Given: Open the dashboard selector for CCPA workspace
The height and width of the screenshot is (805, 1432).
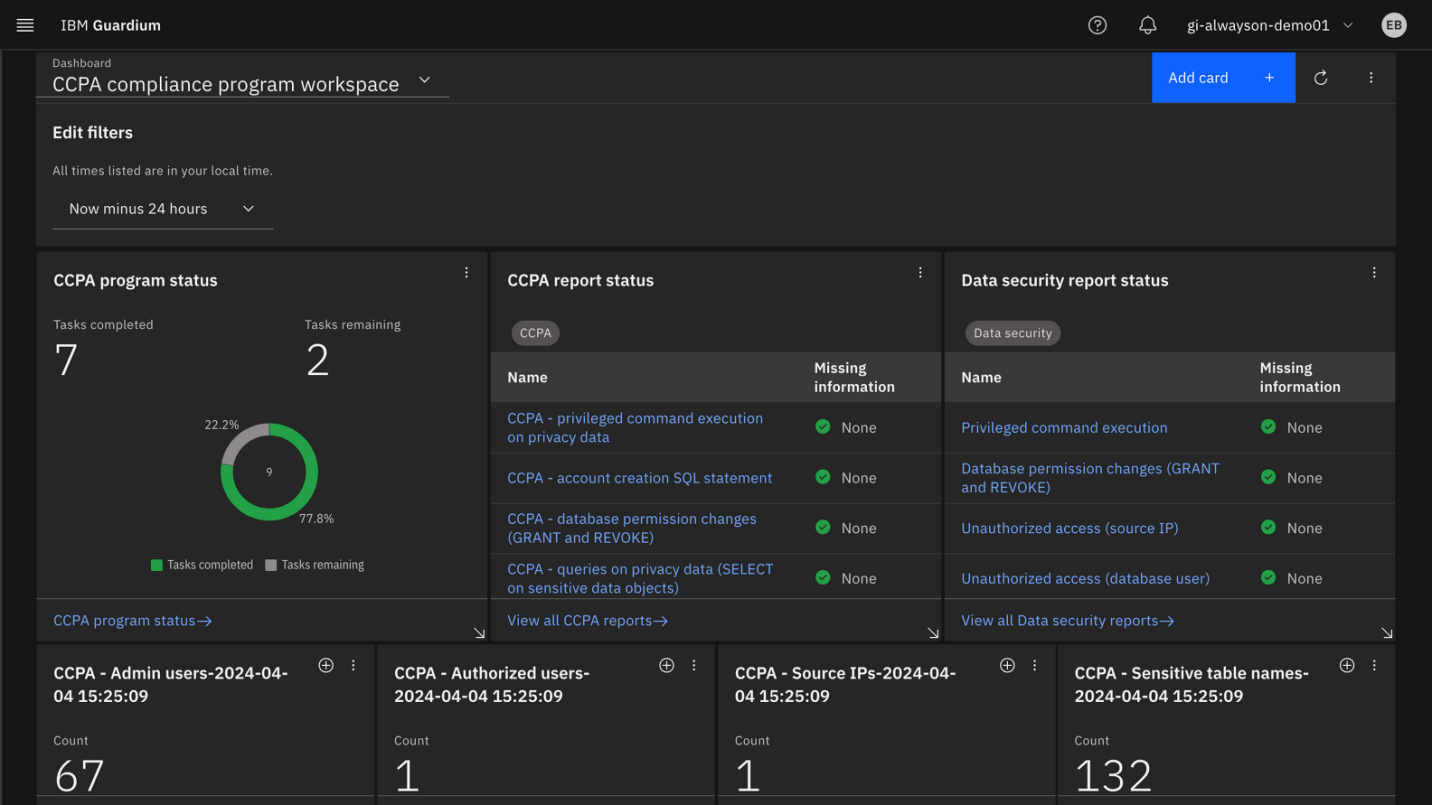Looking at the screenshot, I should click(x=424, y=79).
